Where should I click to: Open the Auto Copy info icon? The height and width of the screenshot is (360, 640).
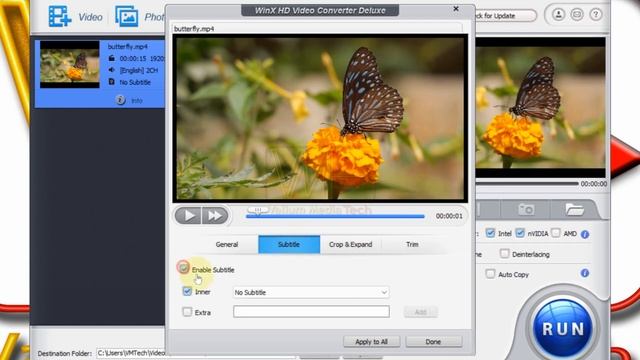coord(585,273)
